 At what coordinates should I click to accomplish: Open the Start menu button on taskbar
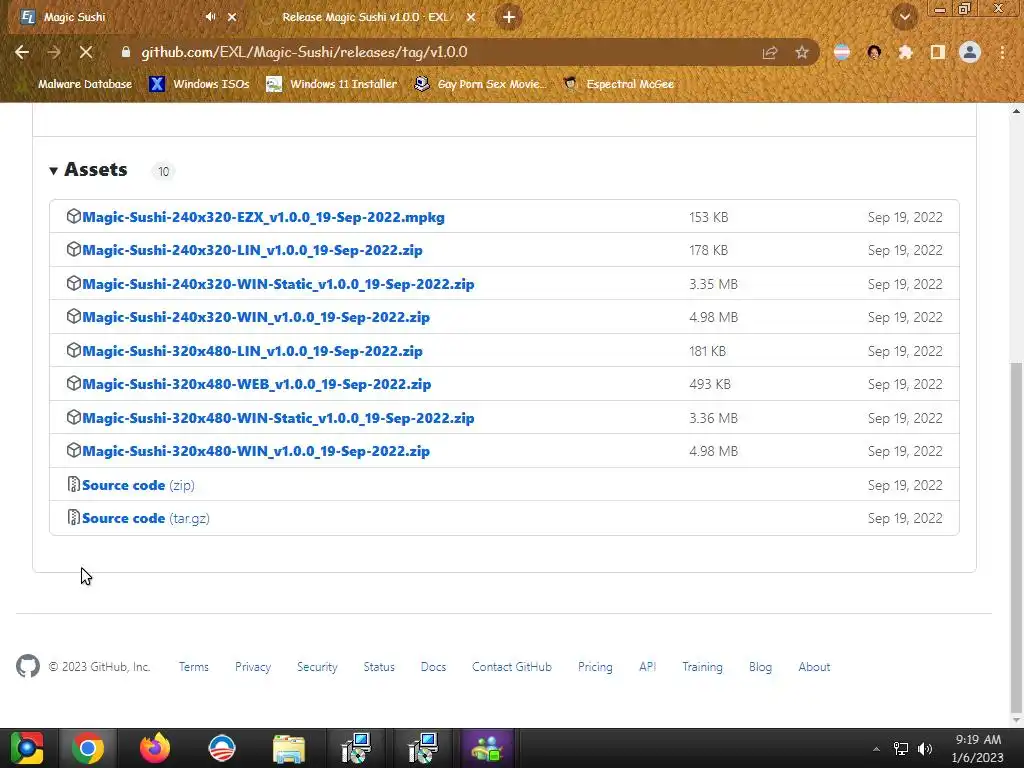click(x=27, y=748)
